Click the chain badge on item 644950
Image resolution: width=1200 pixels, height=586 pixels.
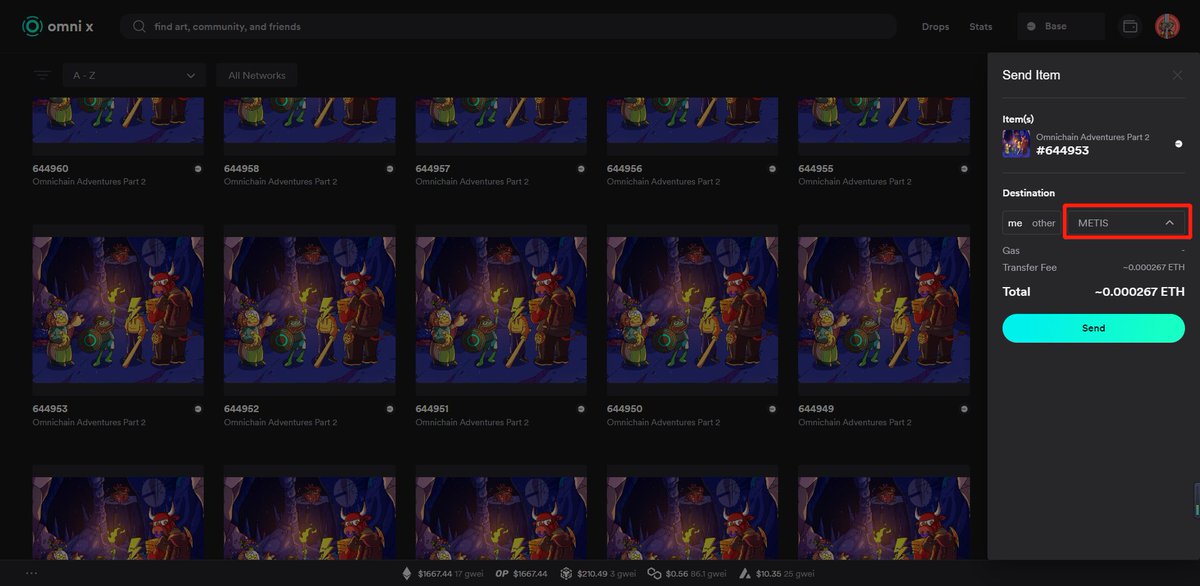point(772,410)
